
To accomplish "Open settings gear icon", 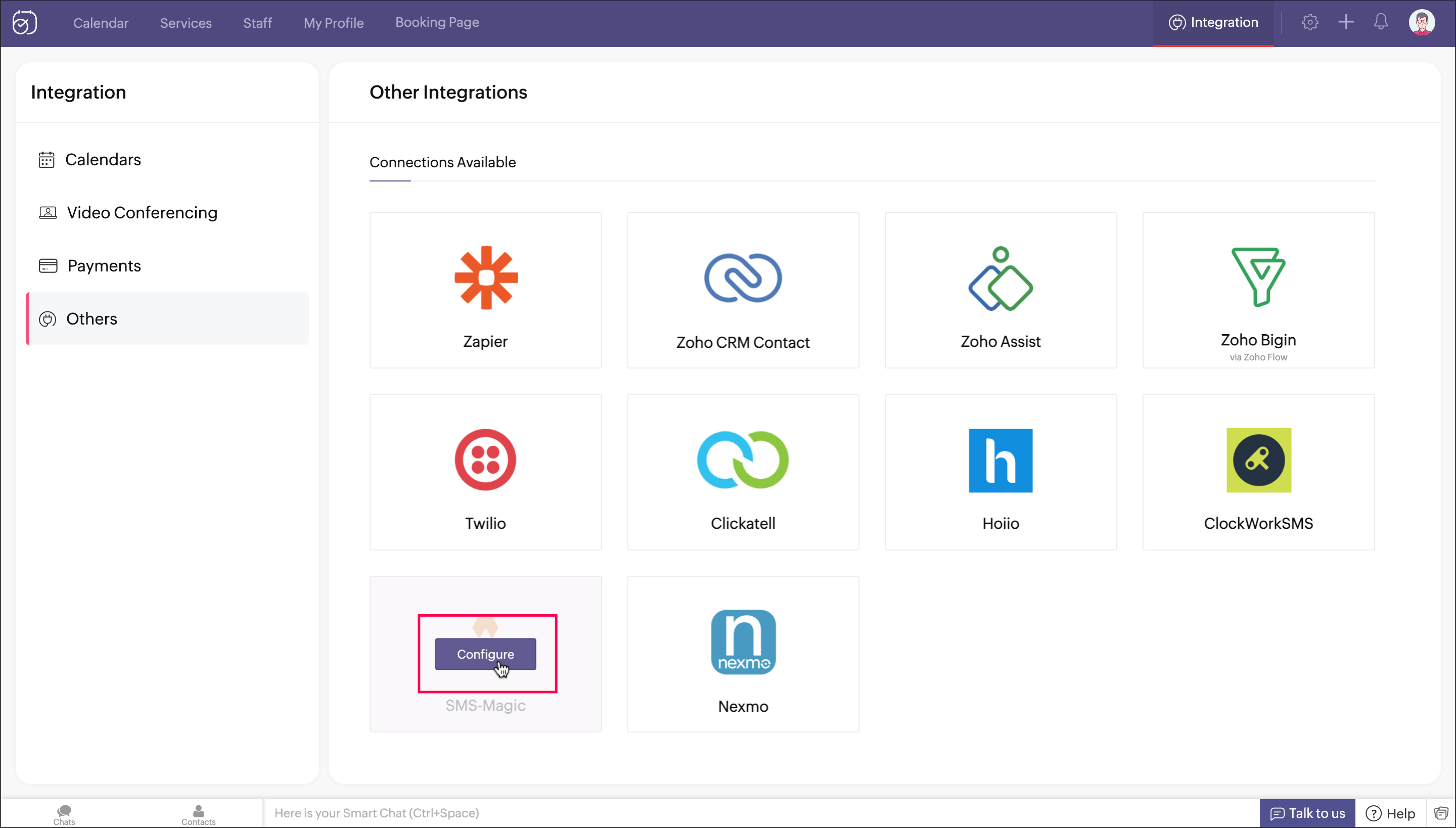I will 1310,22.
